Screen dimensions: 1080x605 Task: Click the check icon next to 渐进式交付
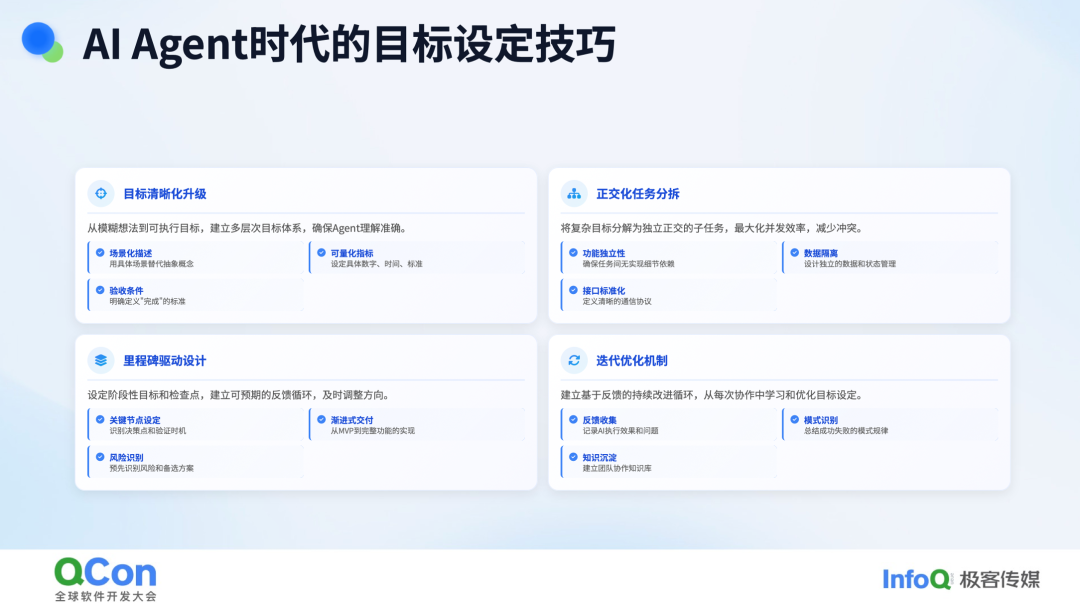322,420
